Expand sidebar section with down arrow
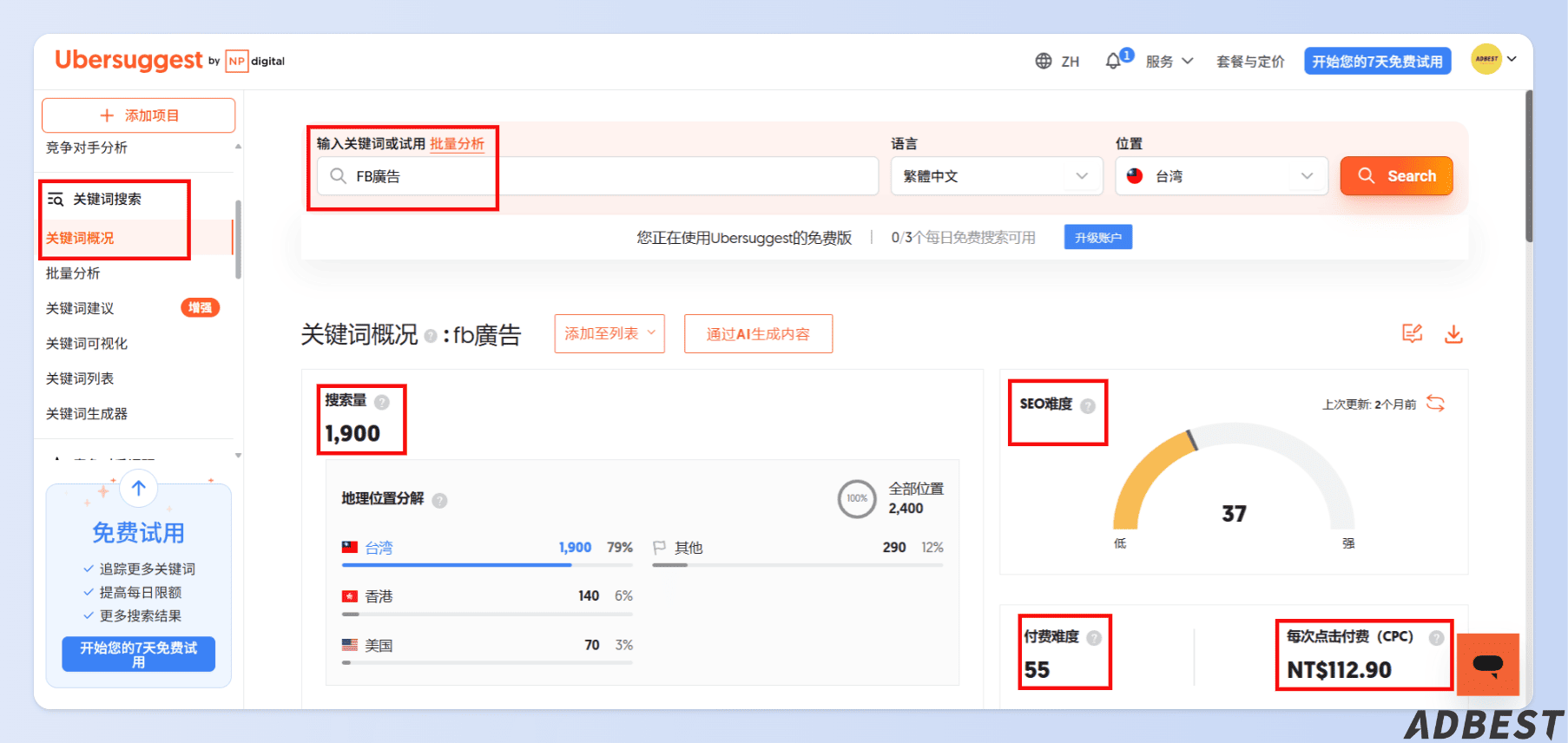Screen dimensions: 1568x743 (x=238, y=455)
